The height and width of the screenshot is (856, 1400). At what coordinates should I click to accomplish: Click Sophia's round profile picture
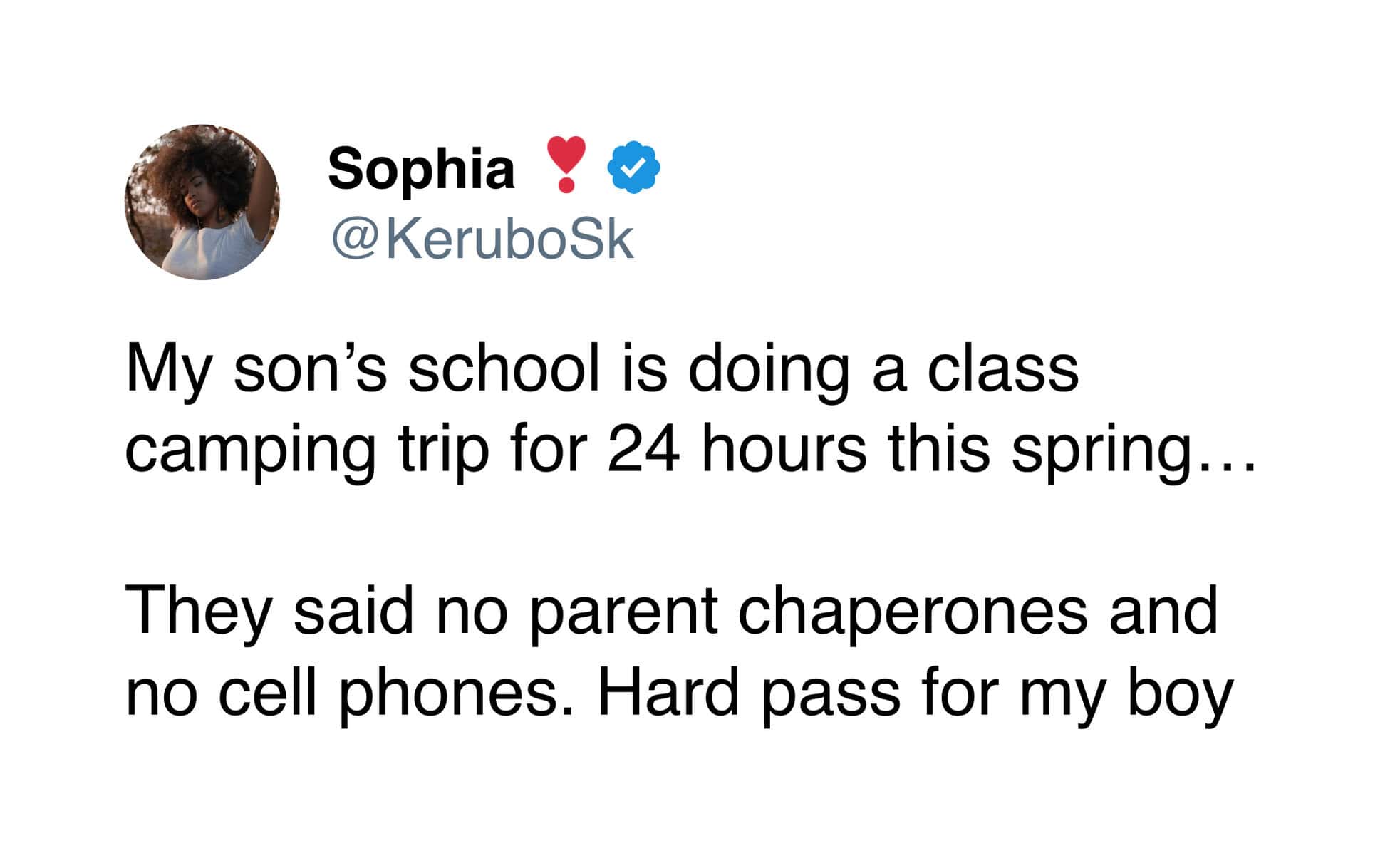(x=202, y=202)
